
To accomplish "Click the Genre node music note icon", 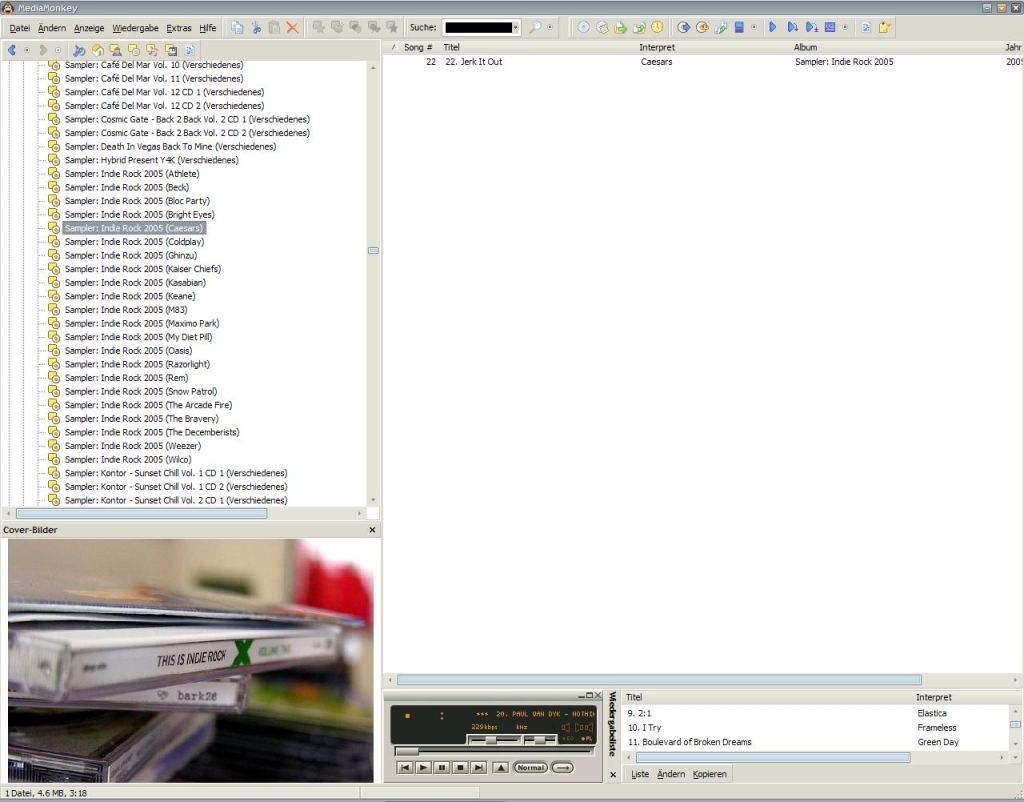I will [x=152, y=50].
